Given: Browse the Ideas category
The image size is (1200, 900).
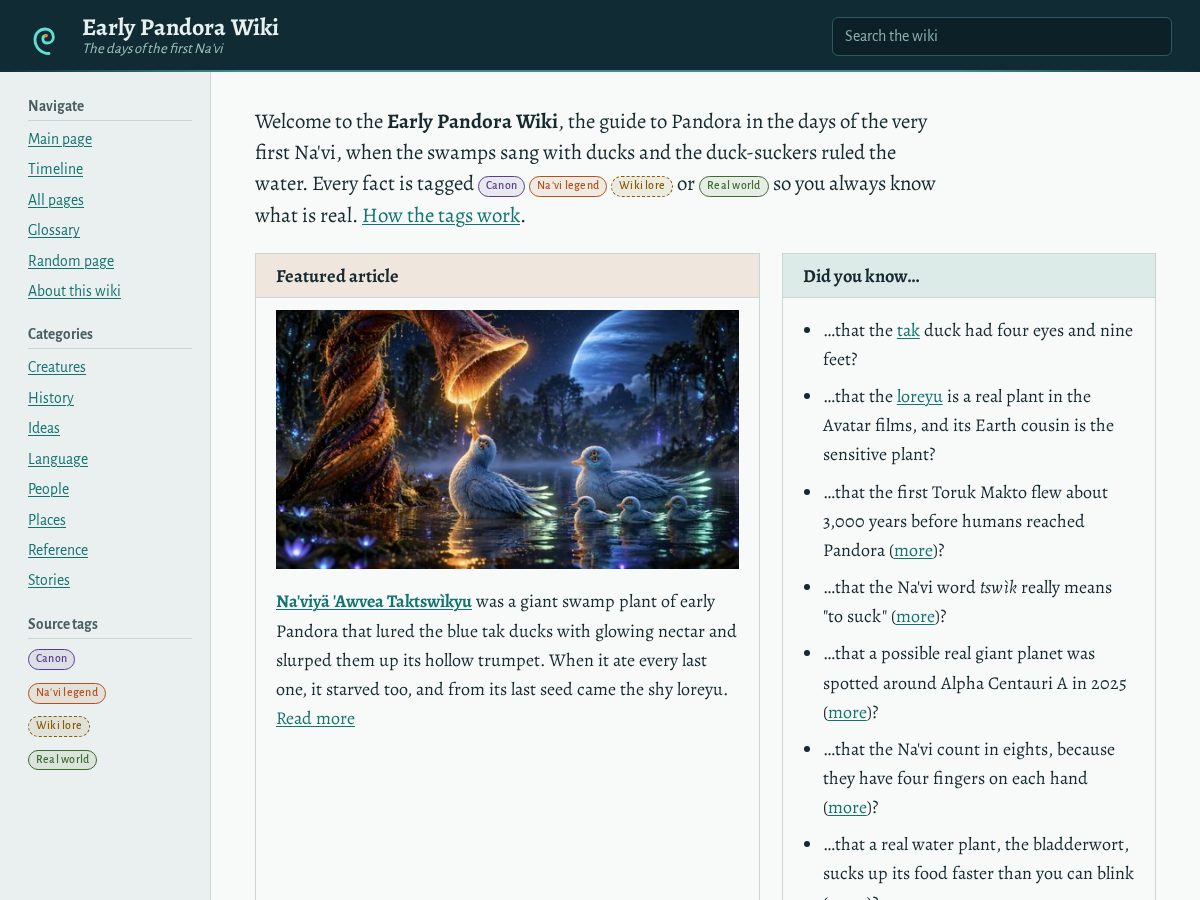Looking at the screenshot, I should (44, 428).
